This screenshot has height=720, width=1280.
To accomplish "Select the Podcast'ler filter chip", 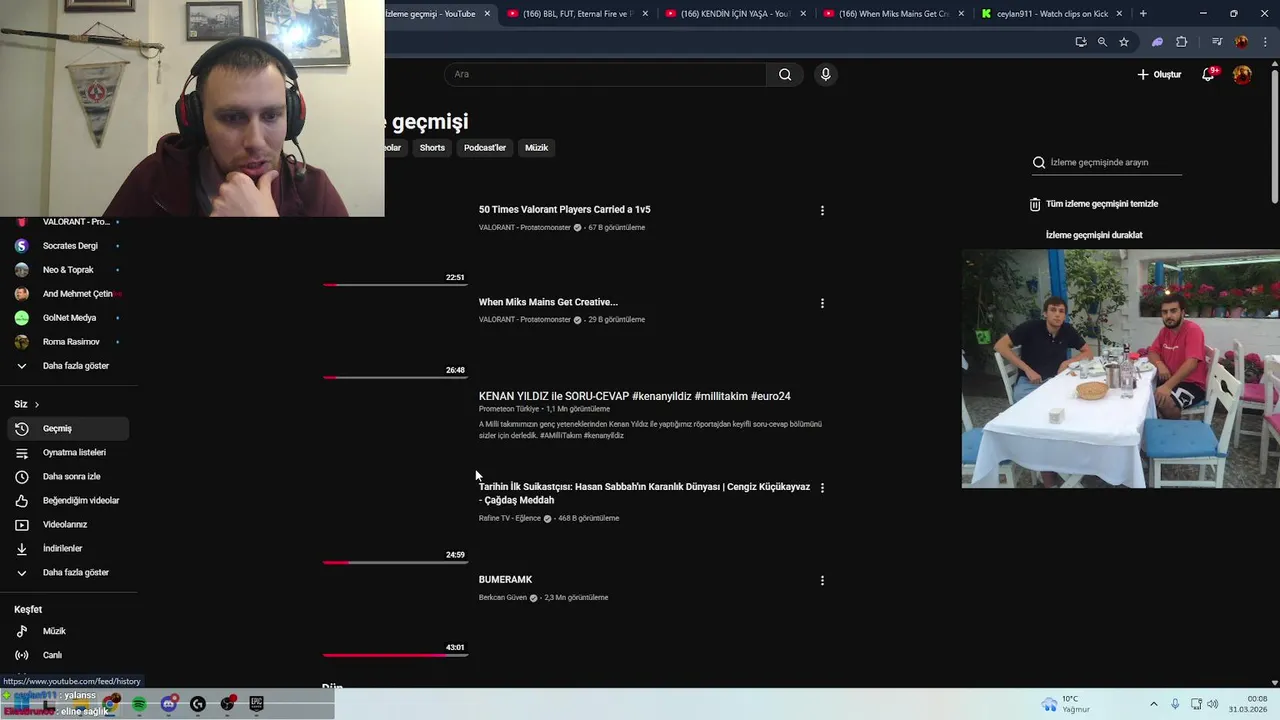I will 485,147.
